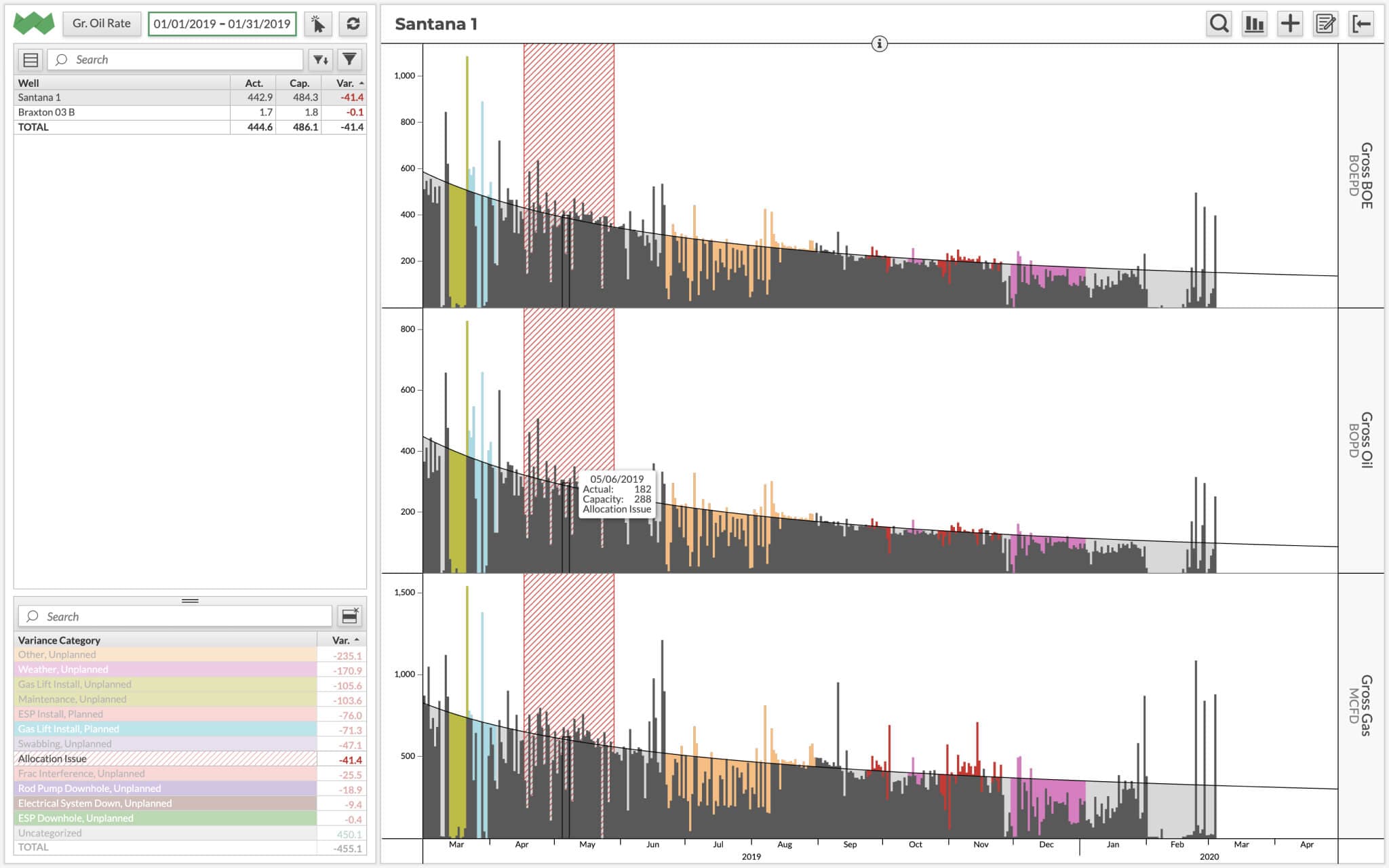Image resolution: width=1389 pixels, height=868 pixels.
Task: Click the date range 01/01/2019 - 01/31/2019 field
Action: [x=222, y=24]
